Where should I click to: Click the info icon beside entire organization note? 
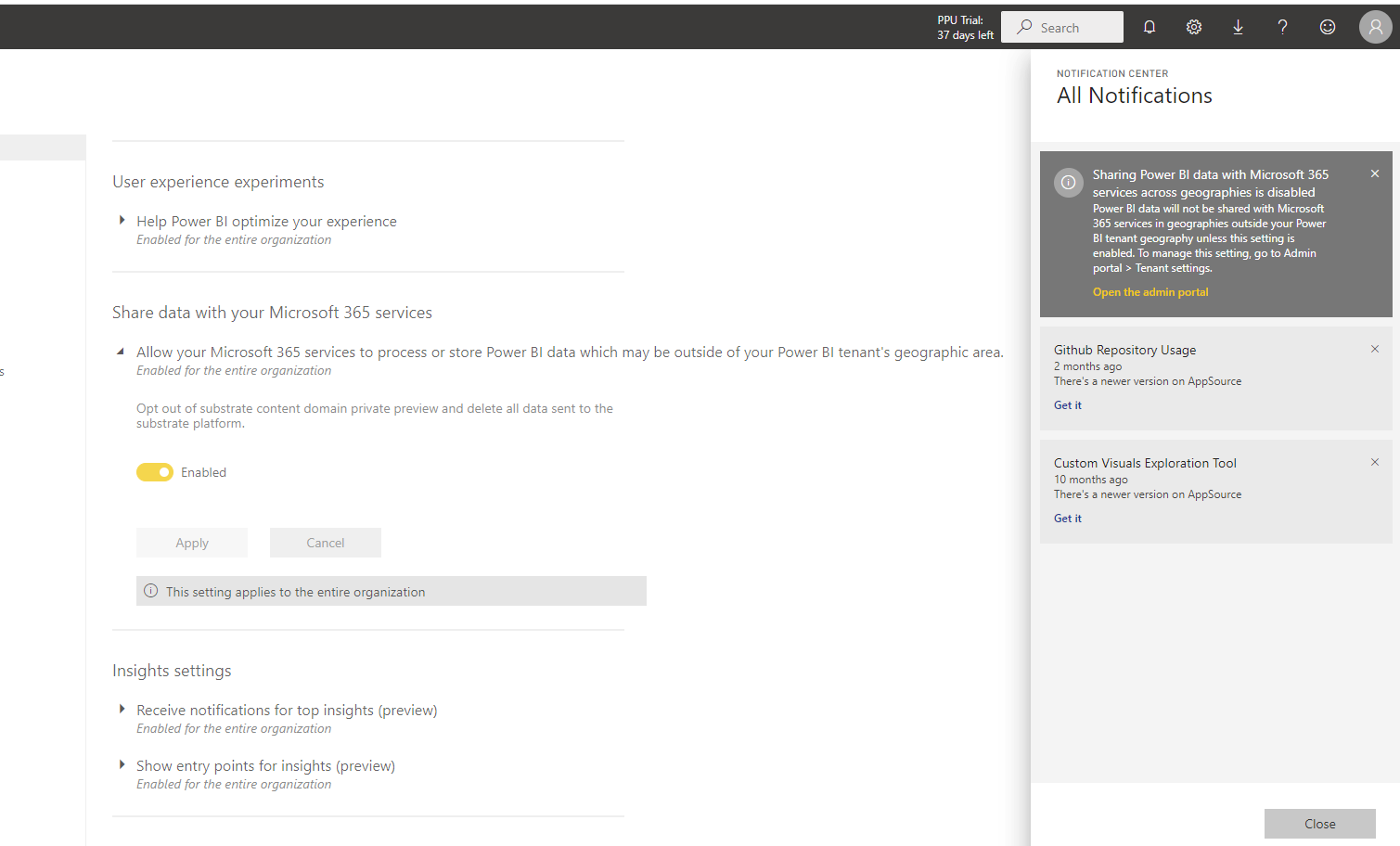tap(151, 591)
